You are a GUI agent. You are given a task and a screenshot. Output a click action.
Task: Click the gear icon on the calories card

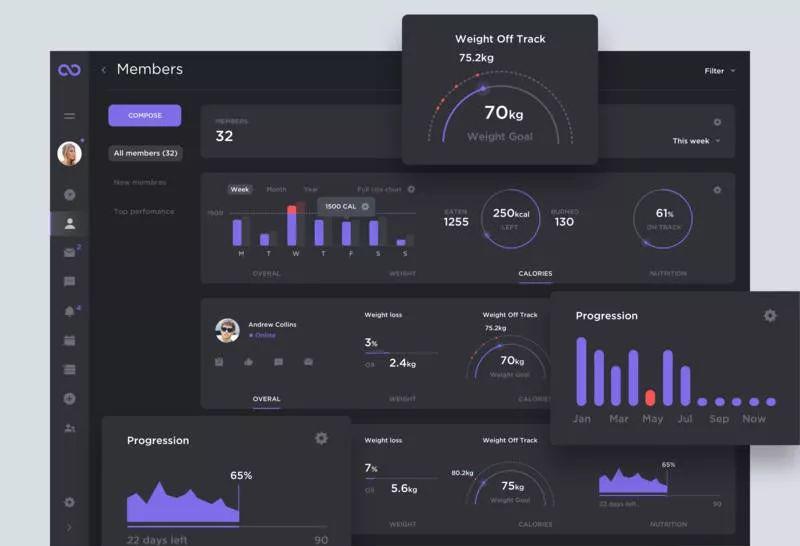point(717,190)
